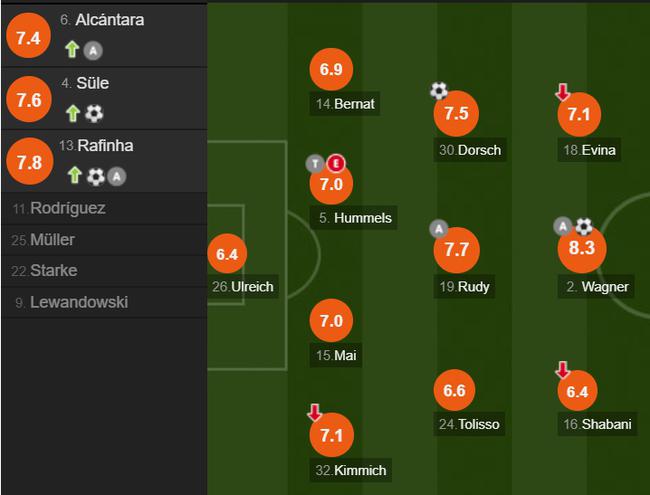
Task: Click the red substitution arrow on Shabani
Action: [x=563, y=370]
